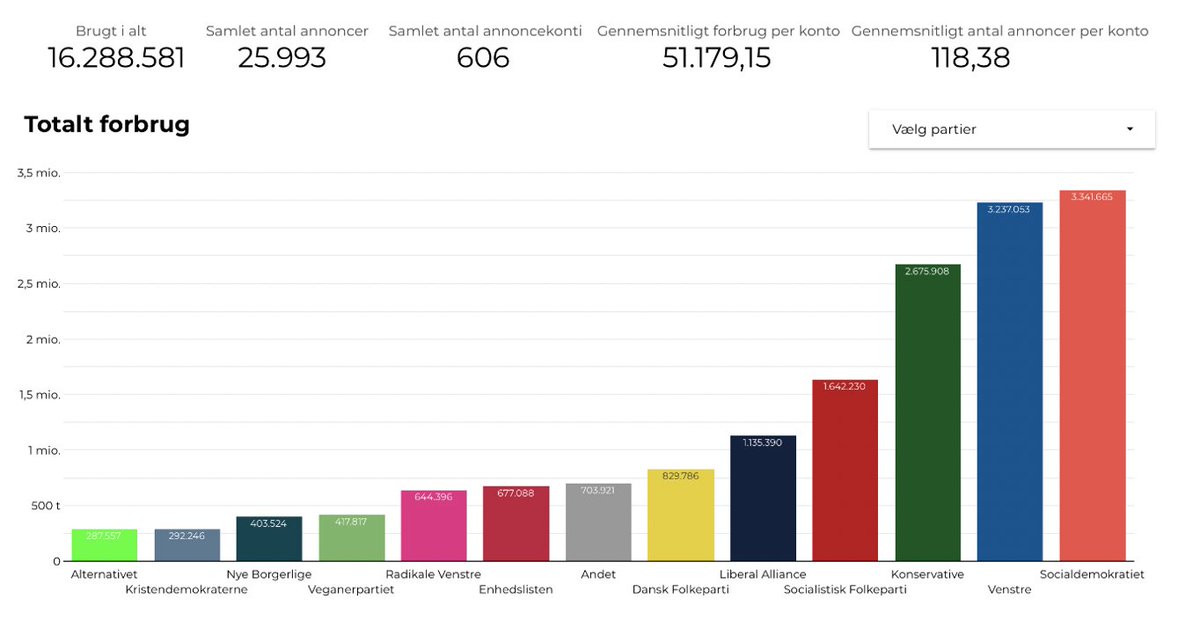Image resolution: width=1200 pixels, height=635 pixels.
Task: Click the dark green Konservative bar
Action: pyautogui.click(x=928, y=412)
